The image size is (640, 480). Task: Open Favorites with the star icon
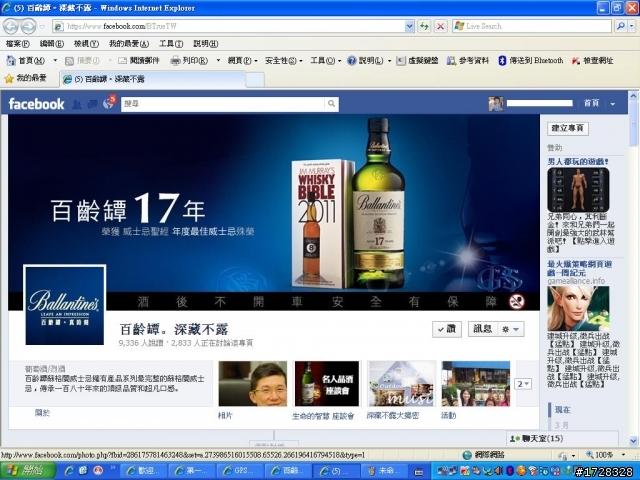coord(9,78)
